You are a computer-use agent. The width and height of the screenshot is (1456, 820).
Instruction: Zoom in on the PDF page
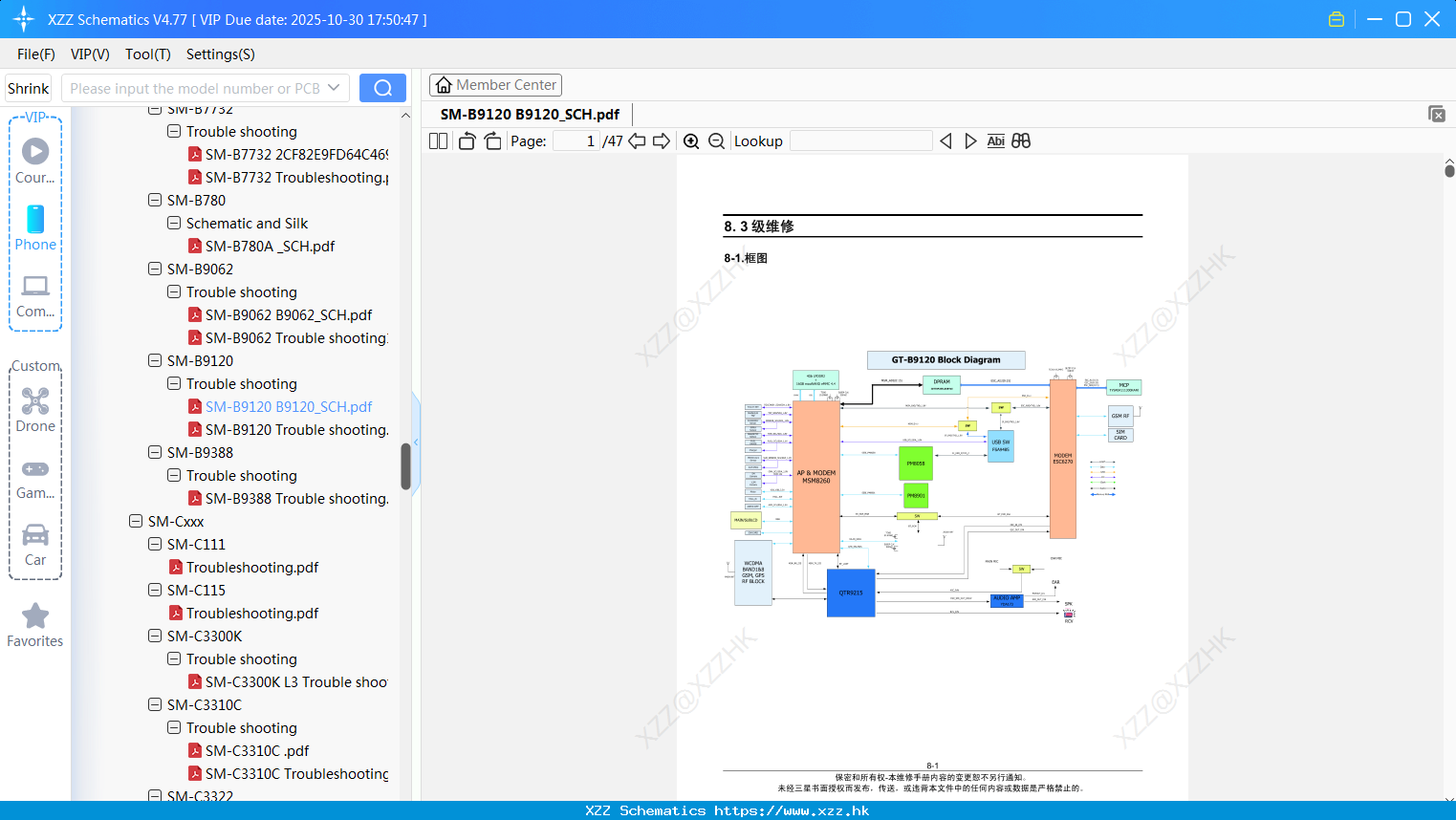tap(691, 140)
